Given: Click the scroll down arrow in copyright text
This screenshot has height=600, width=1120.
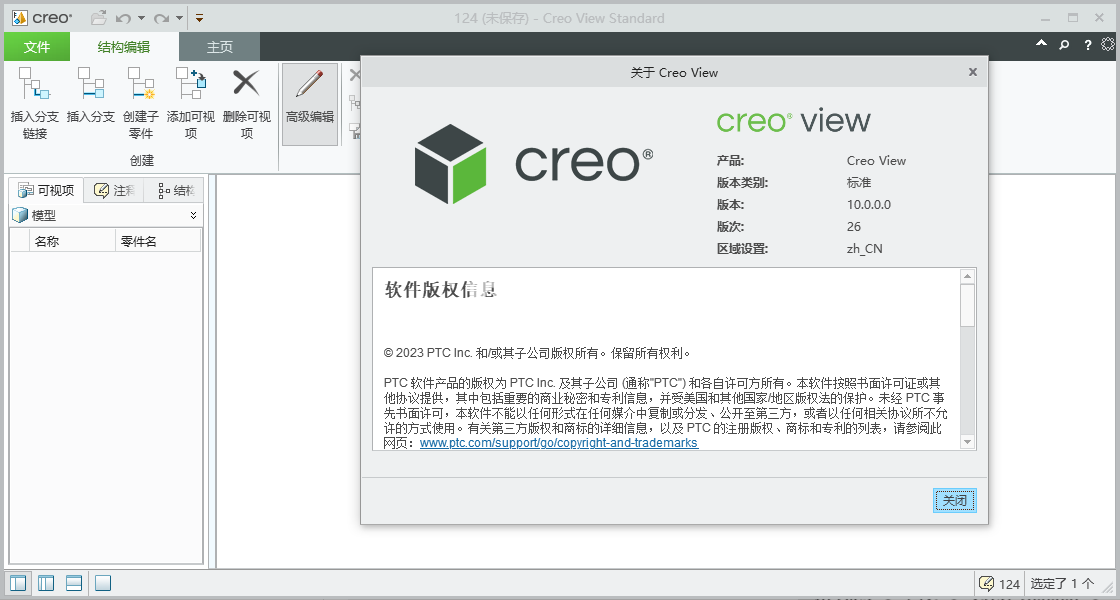Looking at the screenshot, I should [968, 442].
